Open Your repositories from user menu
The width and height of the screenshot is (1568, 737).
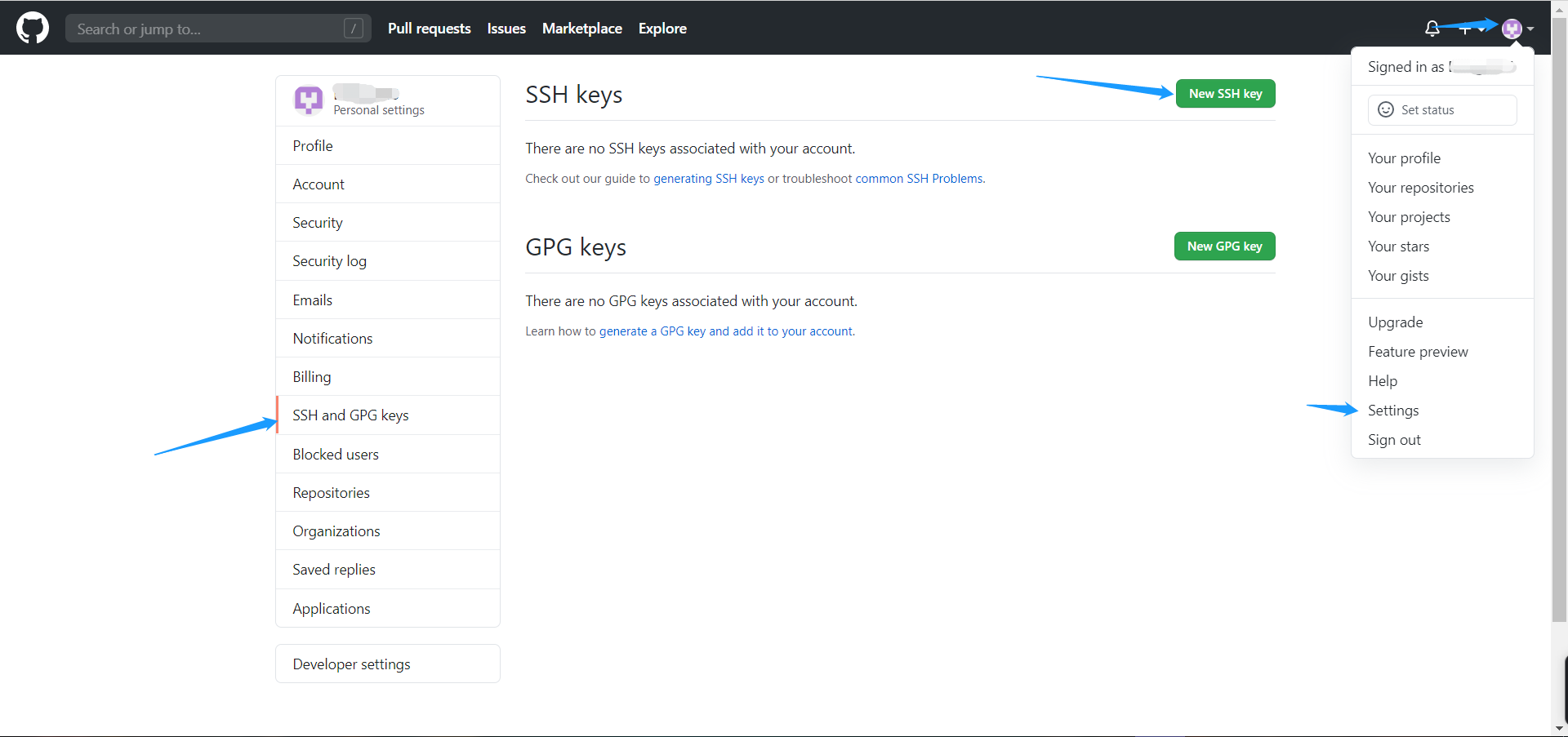(1420, 188)
